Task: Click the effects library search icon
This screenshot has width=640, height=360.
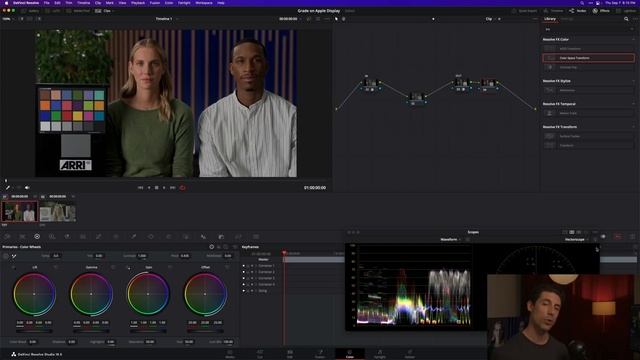Action: pos(626,19)
